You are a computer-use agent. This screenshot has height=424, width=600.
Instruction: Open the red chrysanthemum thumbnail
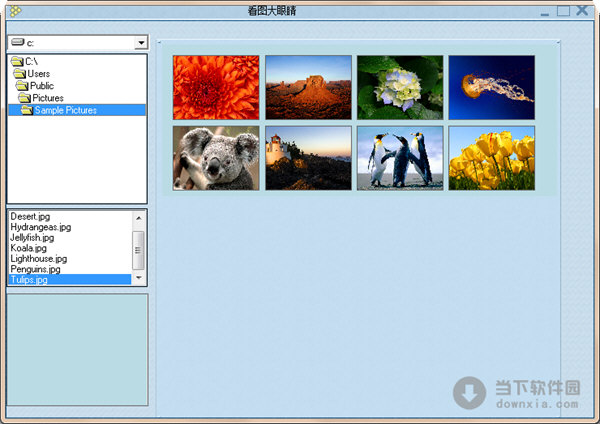click(216, 88)
